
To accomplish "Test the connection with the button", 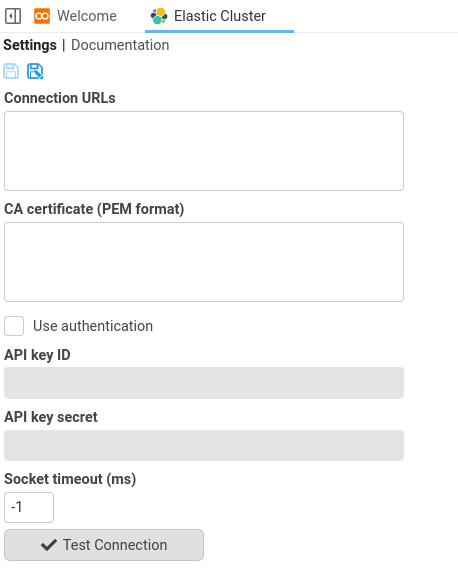I will pyautogui.click(x=104, y=545).
